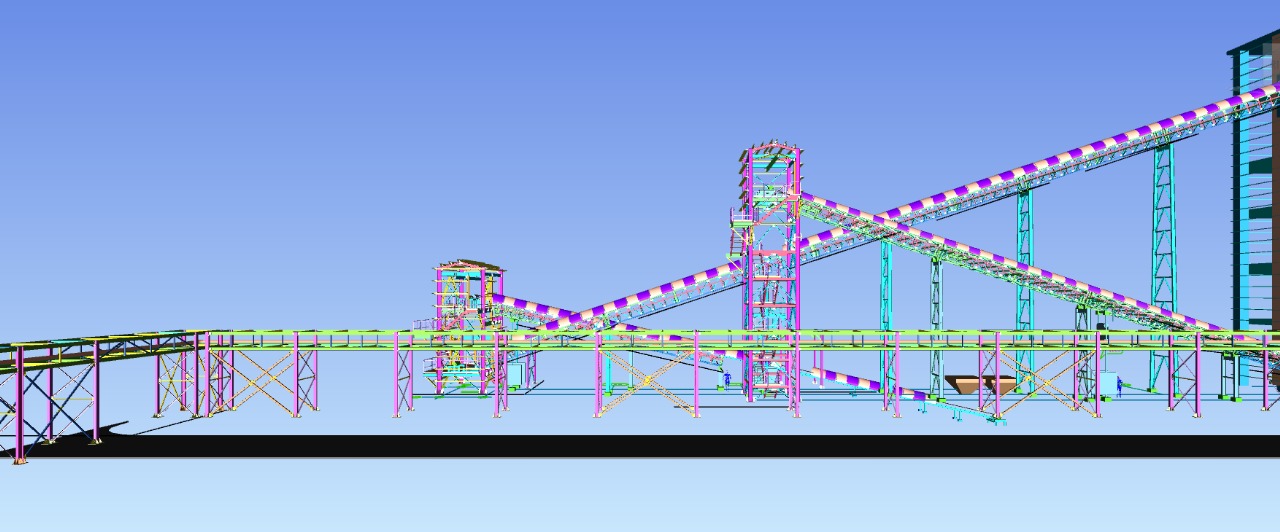This screenshot has width=1280, height=532.
Task: Click empty sky area above the left tower
Action: click(460, 150)
